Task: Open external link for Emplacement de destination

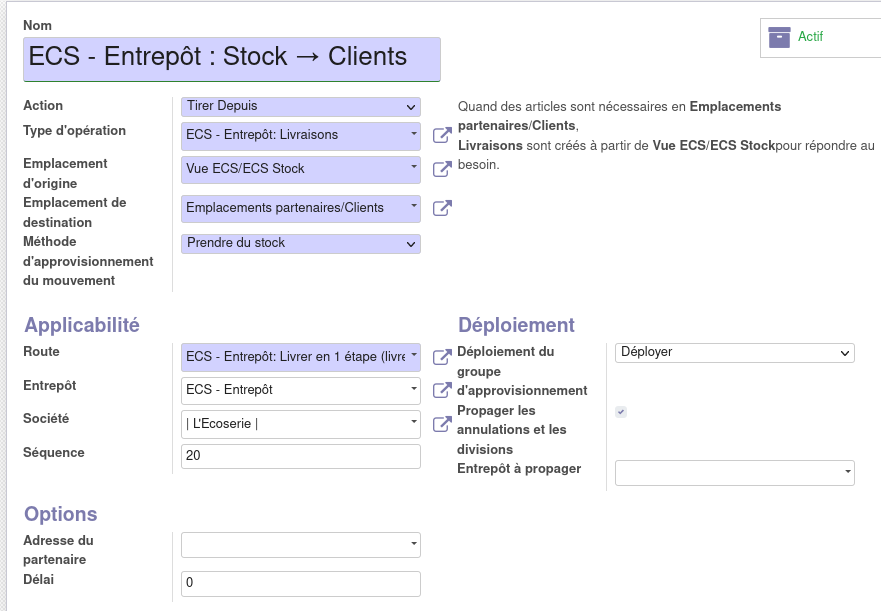Action: [x=441, y=208]
